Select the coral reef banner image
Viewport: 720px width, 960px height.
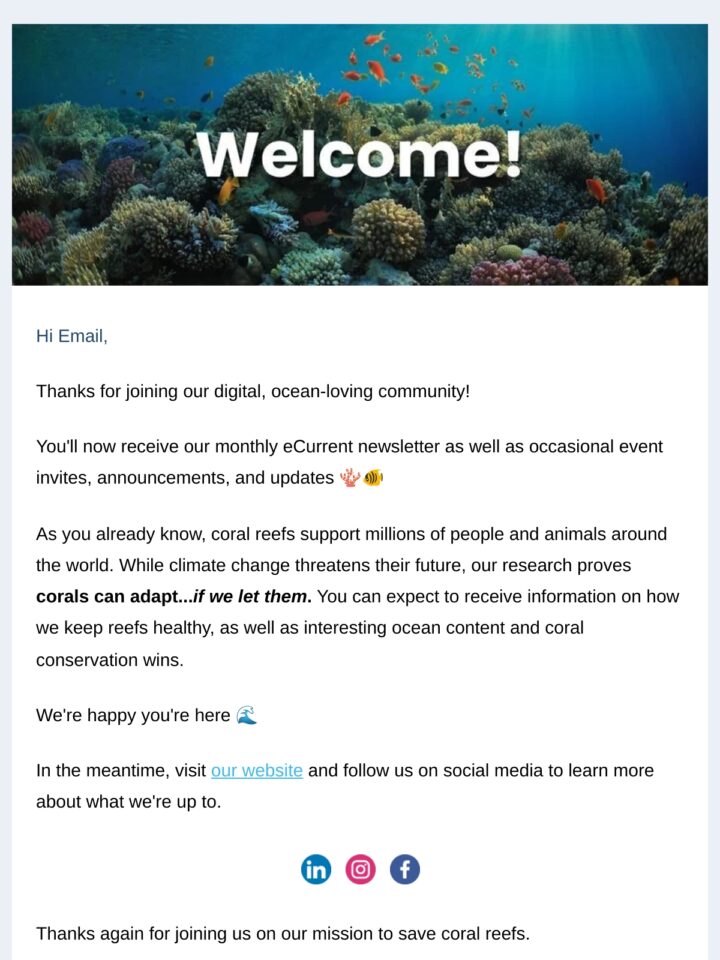(x=360, y=155)
